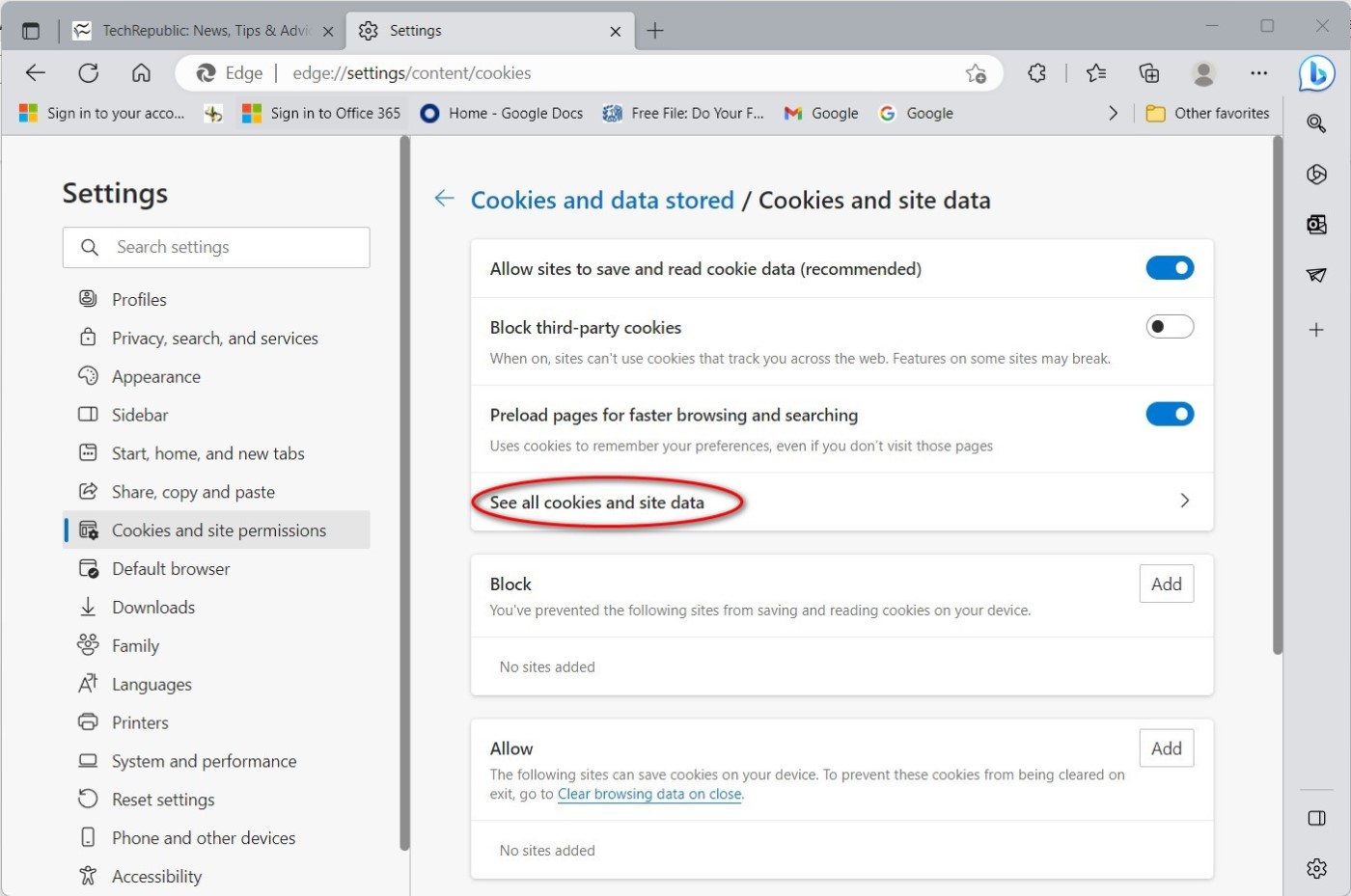Screen dimensions: 1351x896
Task: Click the settings navigation pane scrollbar
Action: (x=405, y=493)
